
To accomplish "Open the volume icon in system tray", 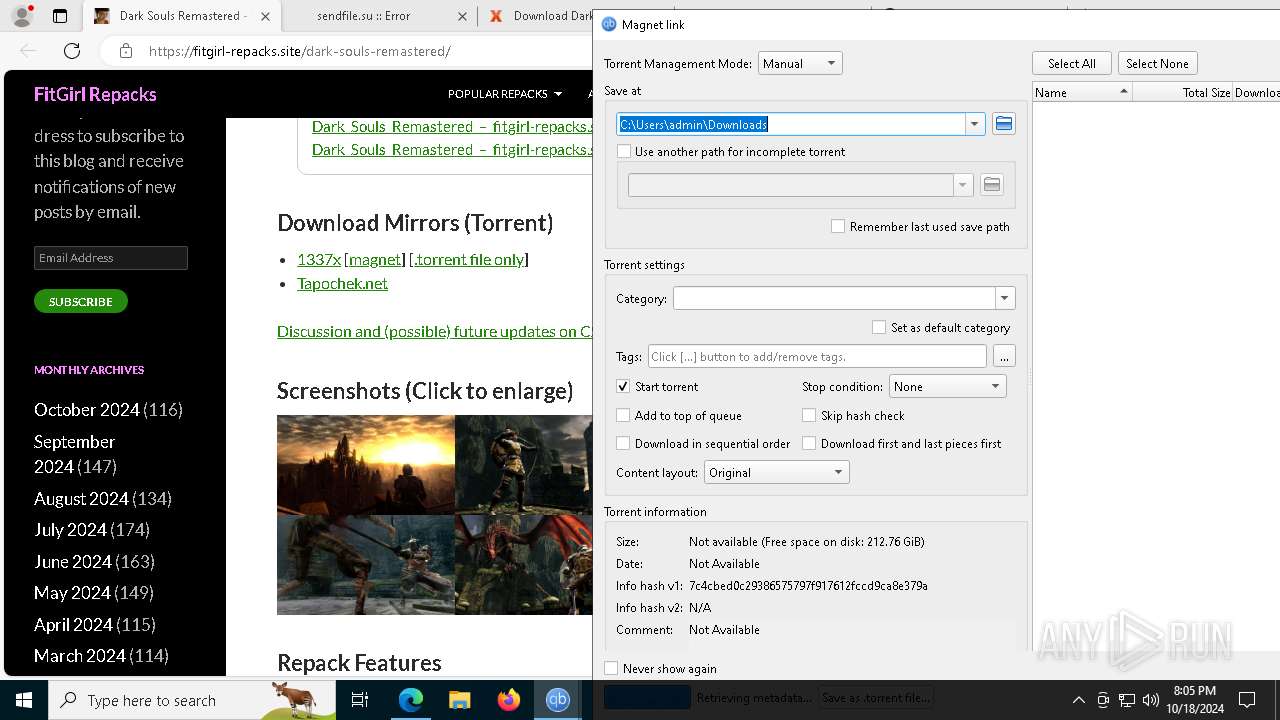I will (x=1150, y=700).
